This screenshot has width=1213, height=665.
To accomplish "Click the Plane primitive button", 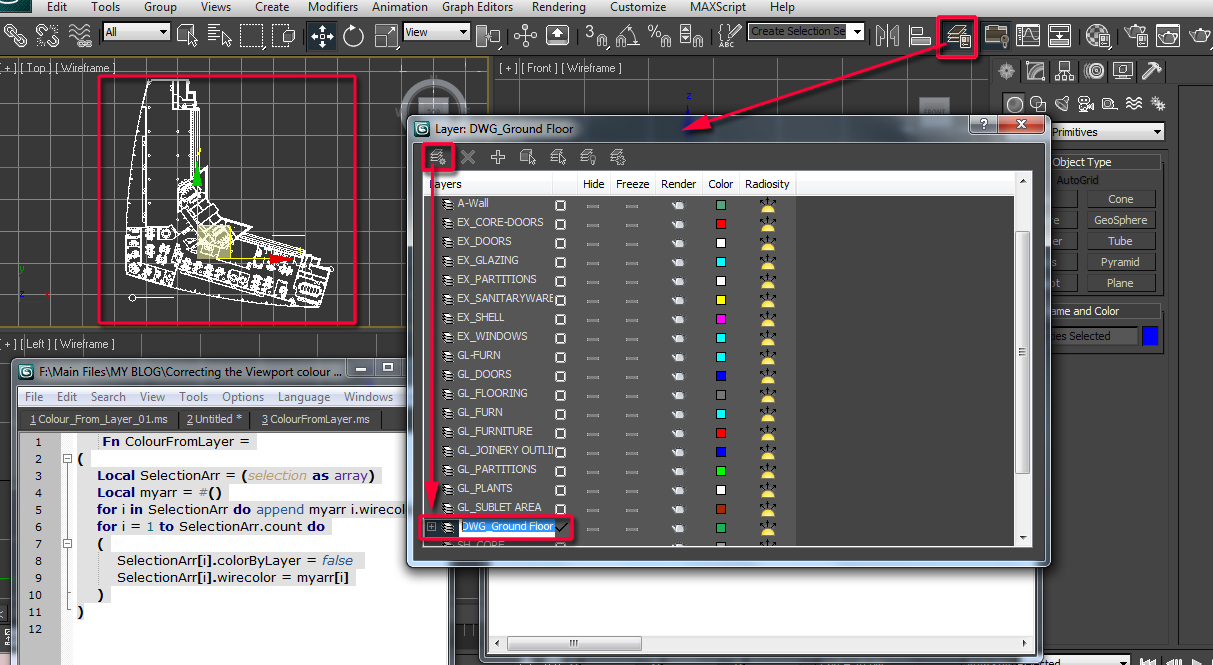I will pyautogui.click(x=1120, y=283).
